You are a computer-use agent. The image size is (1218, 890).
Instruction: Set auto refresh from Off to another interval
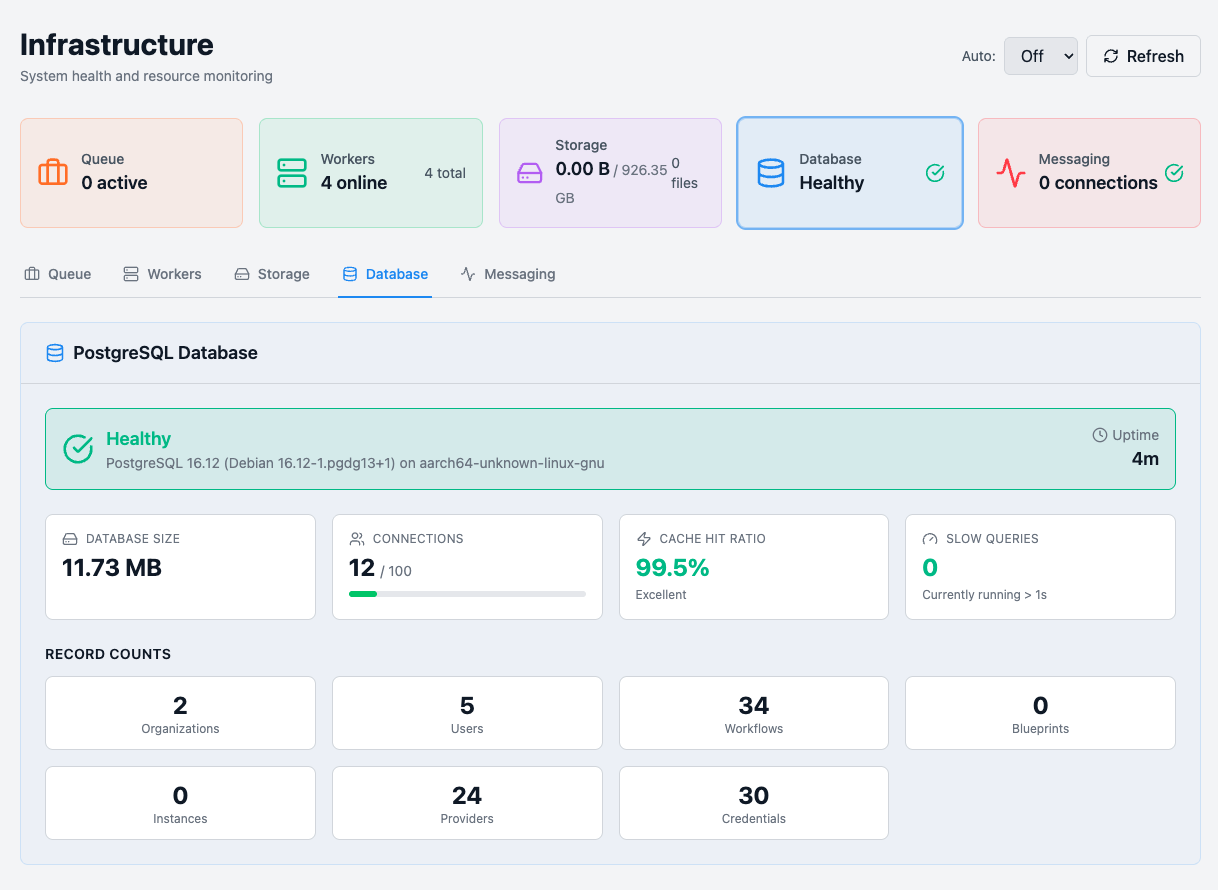tap(1040, 56)
